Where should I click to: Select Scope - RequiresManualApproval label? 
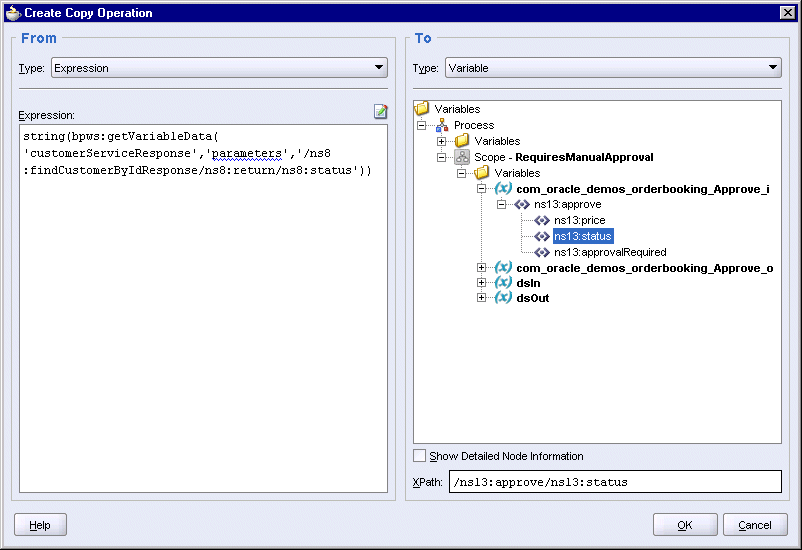coord(564,157)
